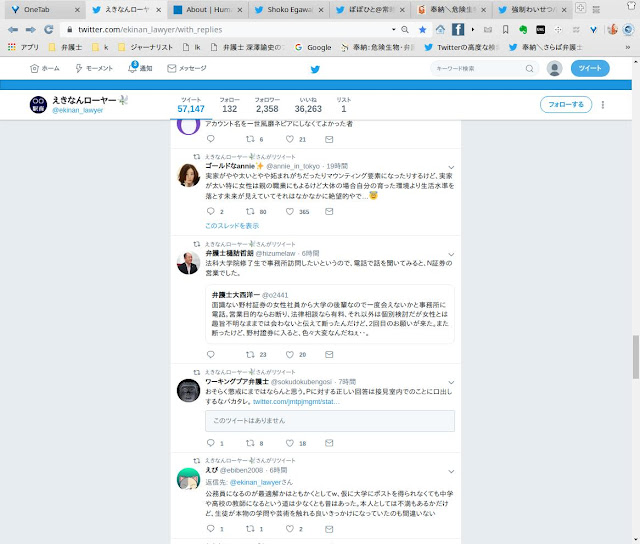Screen dimensions: 640x544
Task: View the いいね tab with 36,263
Action: pos(308,105)
